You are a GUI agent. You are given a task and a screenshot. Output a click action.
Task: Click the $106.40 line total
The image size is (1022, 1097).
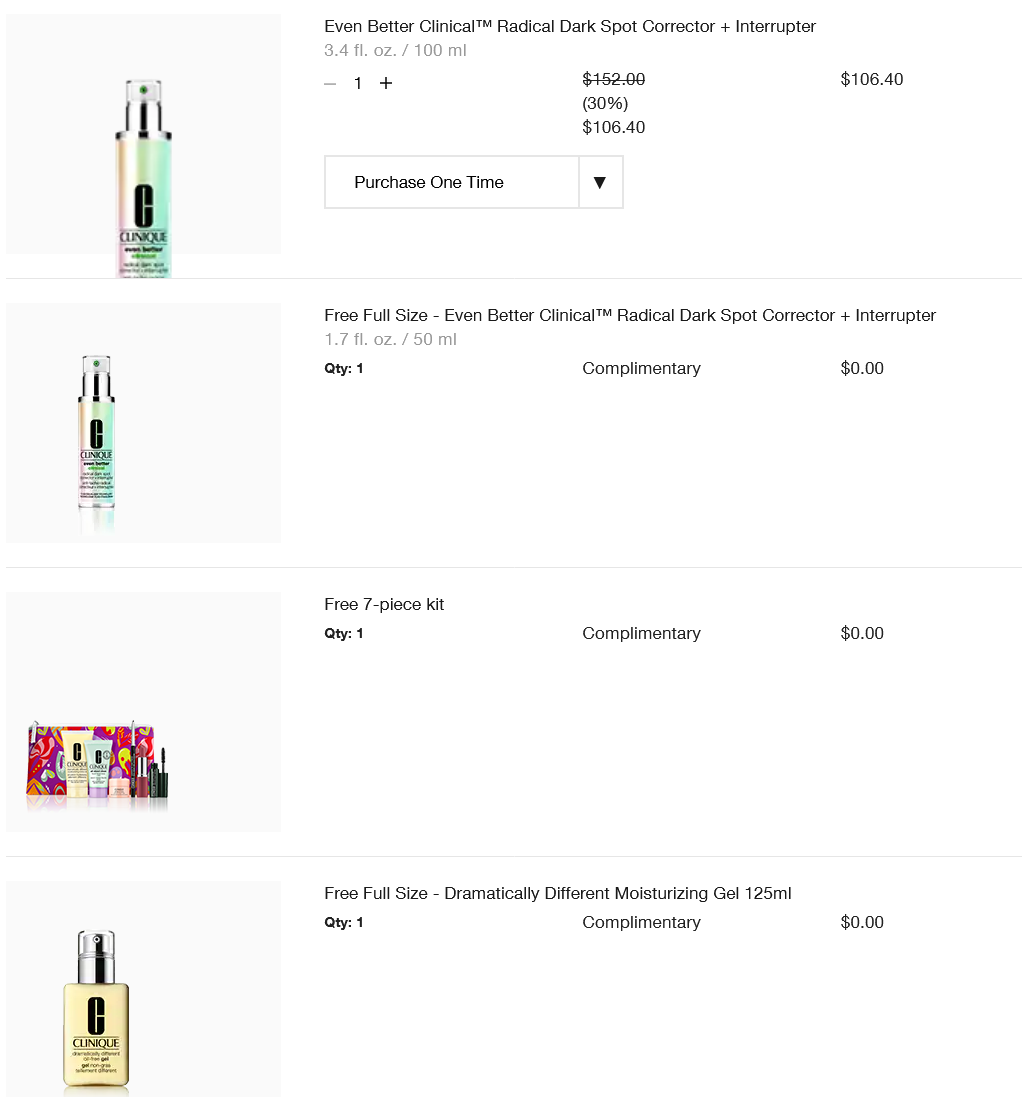pyautogui.click(x=872, y=79)
